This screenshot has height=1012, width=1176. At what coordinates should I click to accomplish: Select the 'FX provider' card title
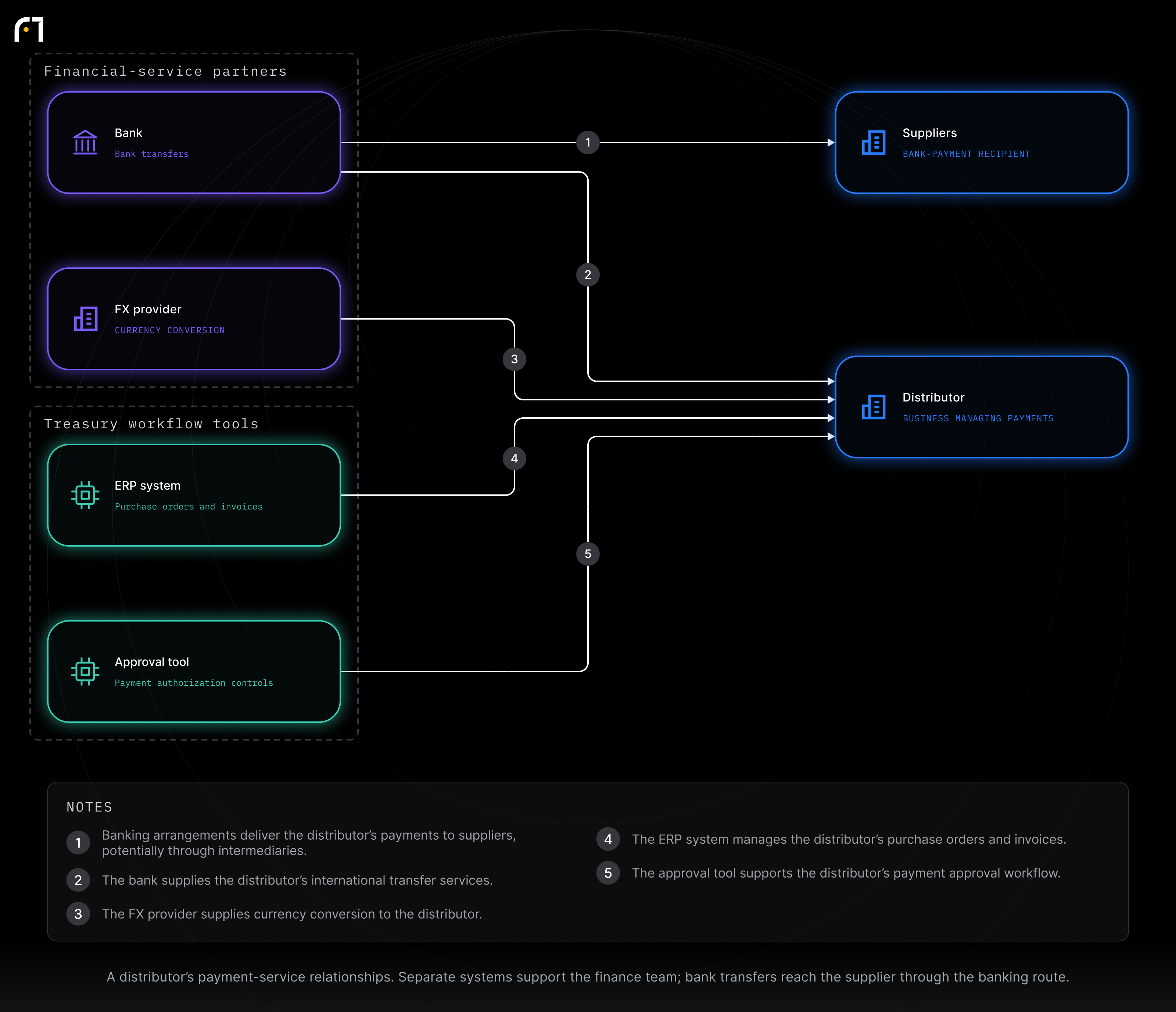click(x=148, y=309)
